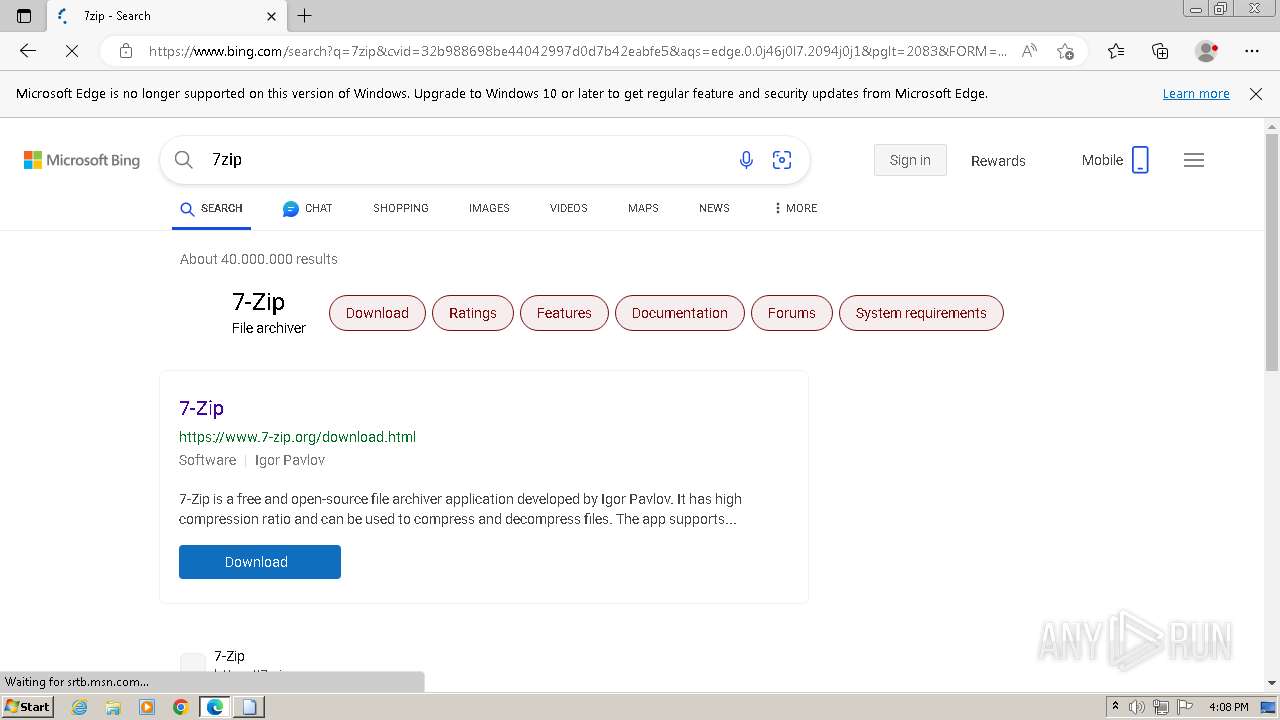The width and height of the screenshot is (1280, 720).
Task: Switch to the VIDEOS tab
Action: click(569, 208)
